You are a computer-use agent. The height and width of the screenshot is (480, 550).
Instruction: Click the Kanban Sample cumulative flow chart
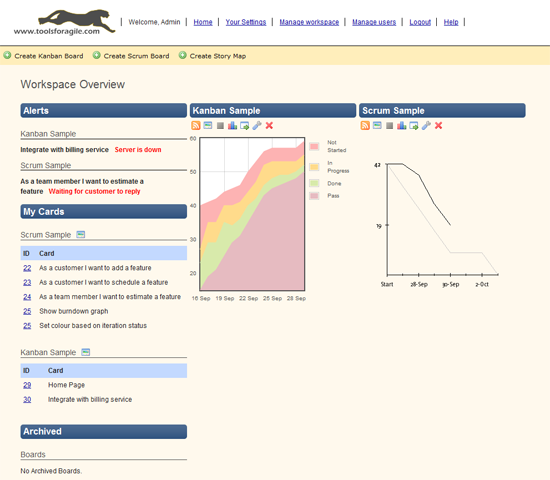[252, 214]
